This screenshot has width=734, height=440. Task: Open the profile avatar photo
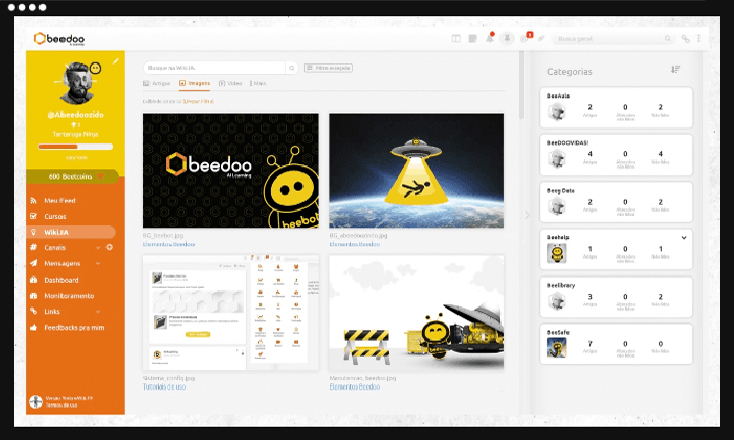pos(76,83)
